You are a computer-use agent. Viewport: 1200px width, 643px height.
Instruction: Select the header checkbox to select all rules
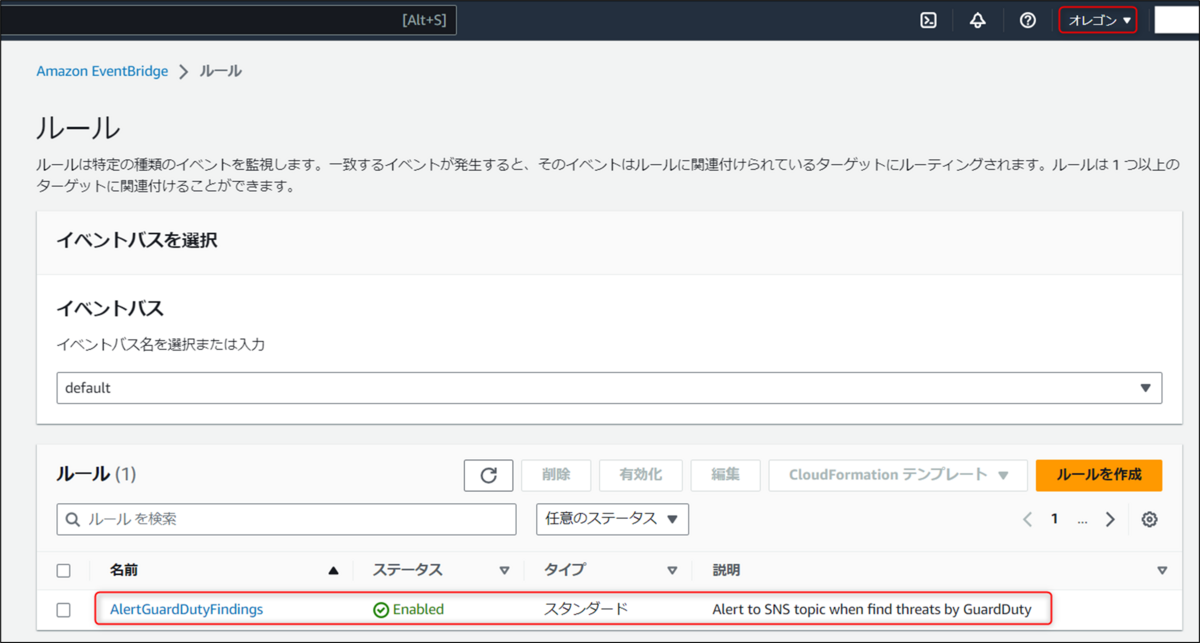(64, 569)
